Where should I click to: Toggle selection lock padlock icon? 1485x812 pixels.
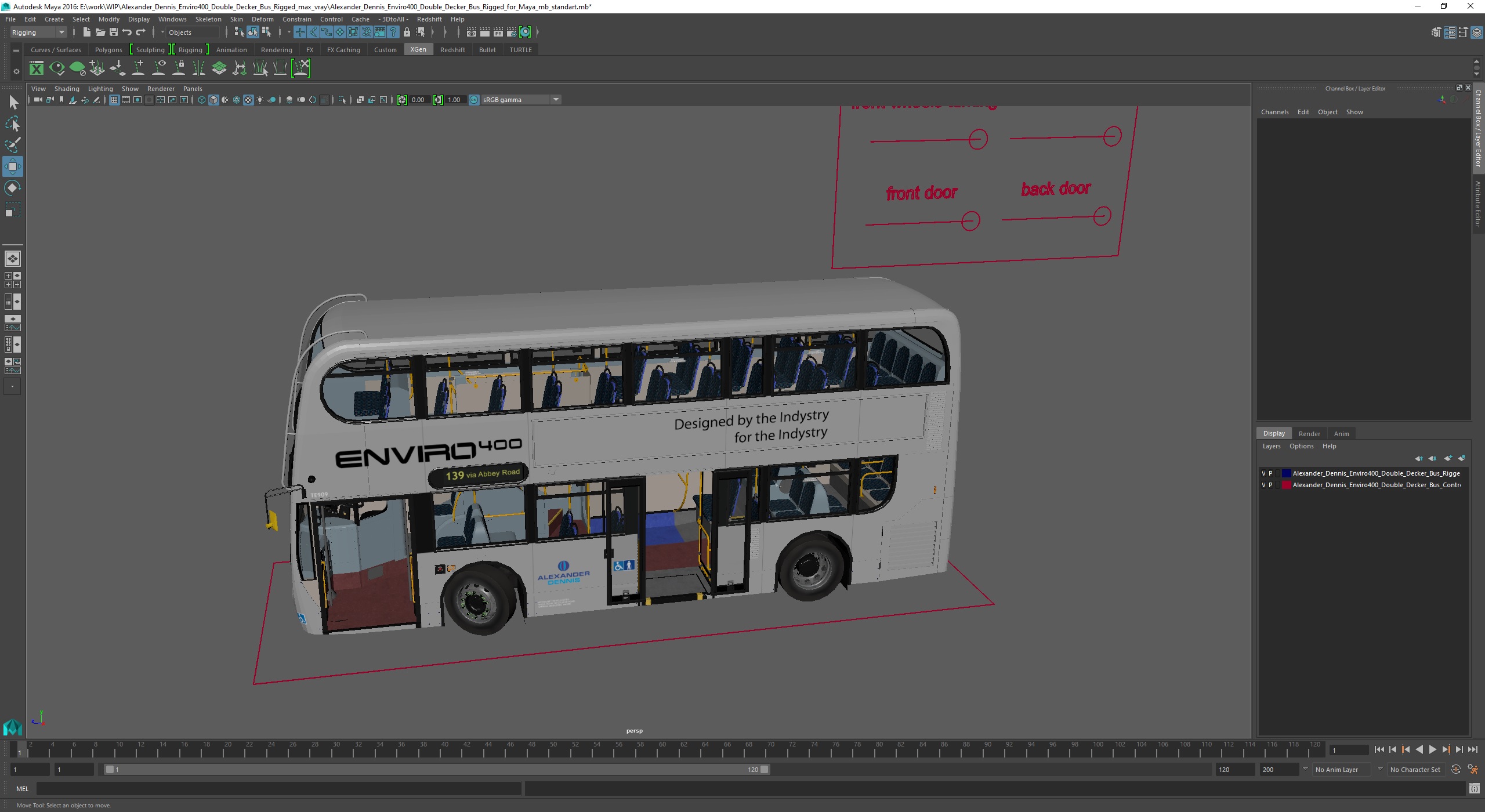407,32
